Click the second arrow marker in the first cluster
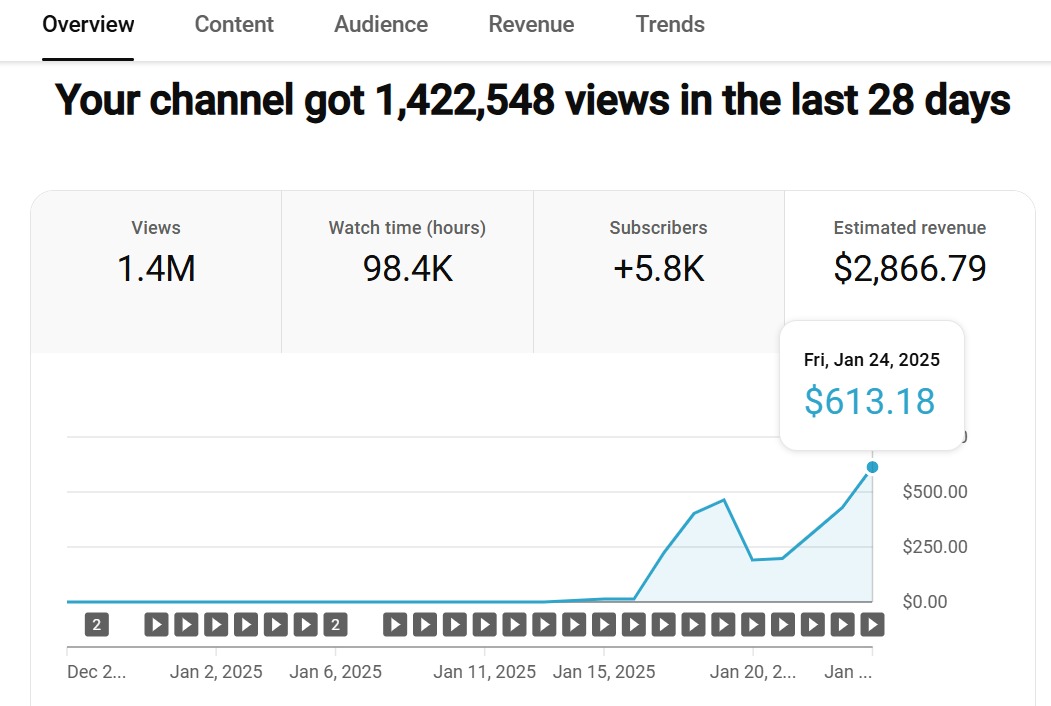The height and width of the screenshot is (706, 1051). point(185,623)
